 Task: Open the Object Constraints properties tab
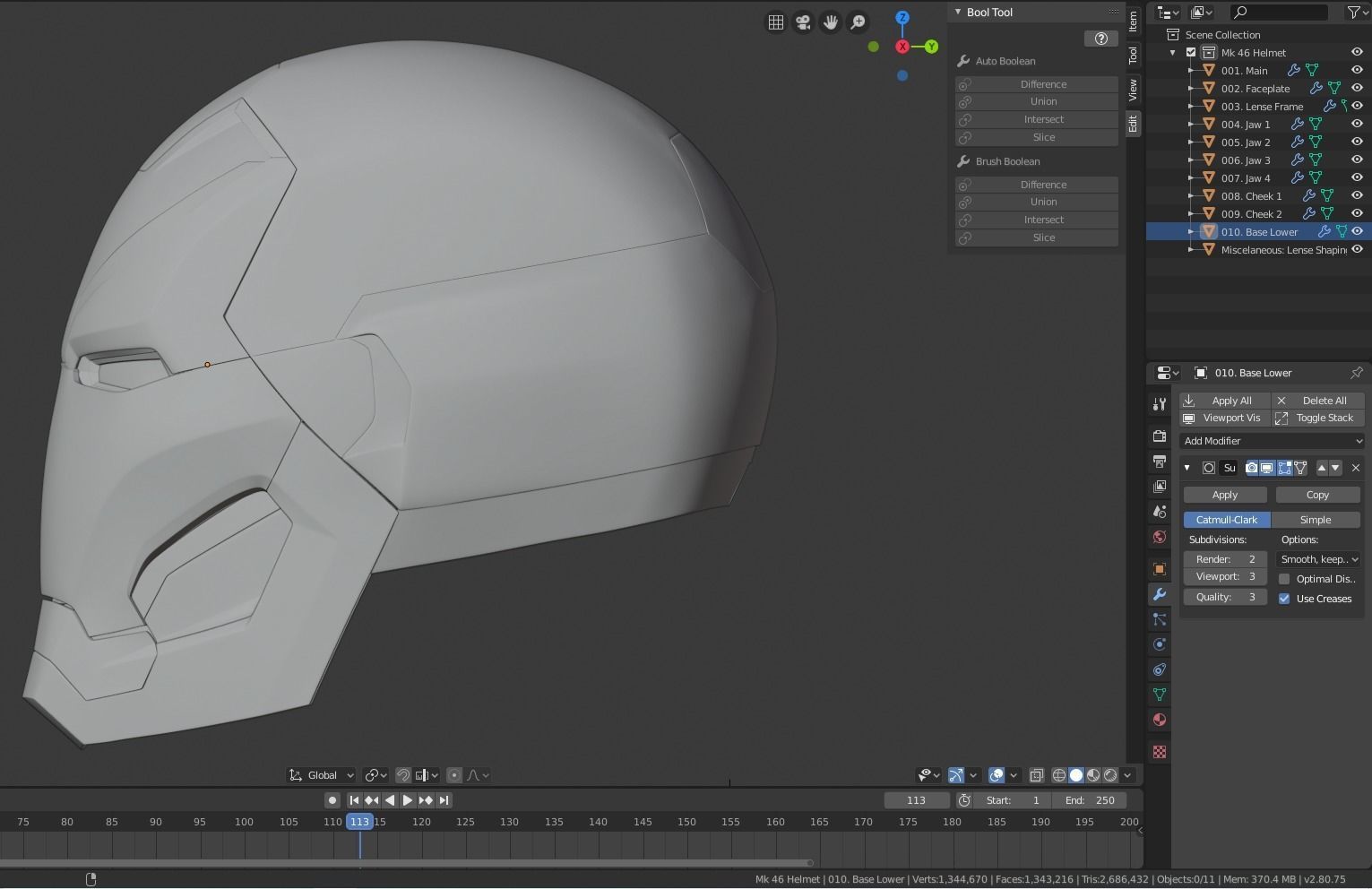coord(1160,669)
